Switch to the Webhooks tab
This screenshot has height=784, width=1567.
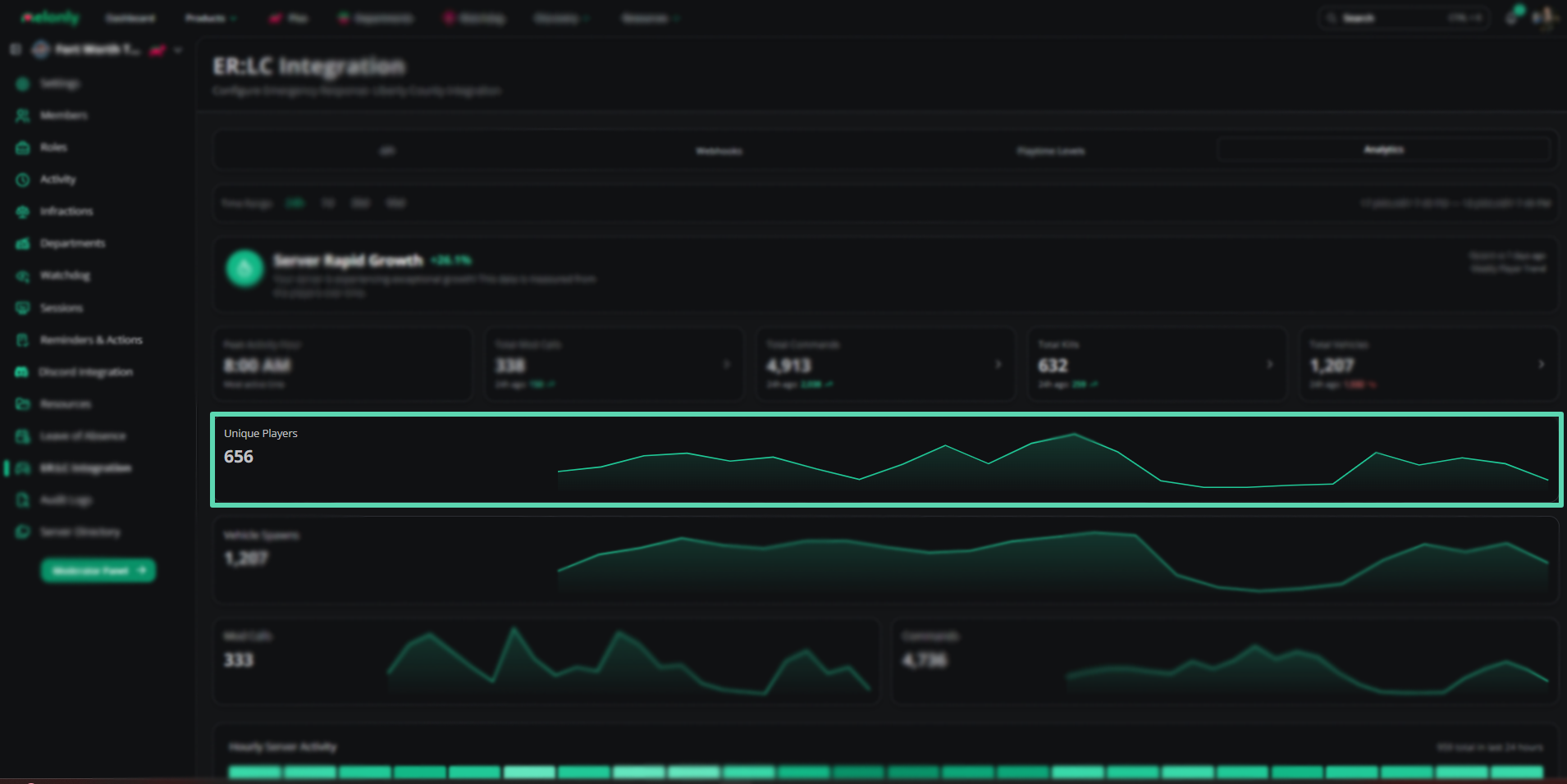tap(719, 151)
